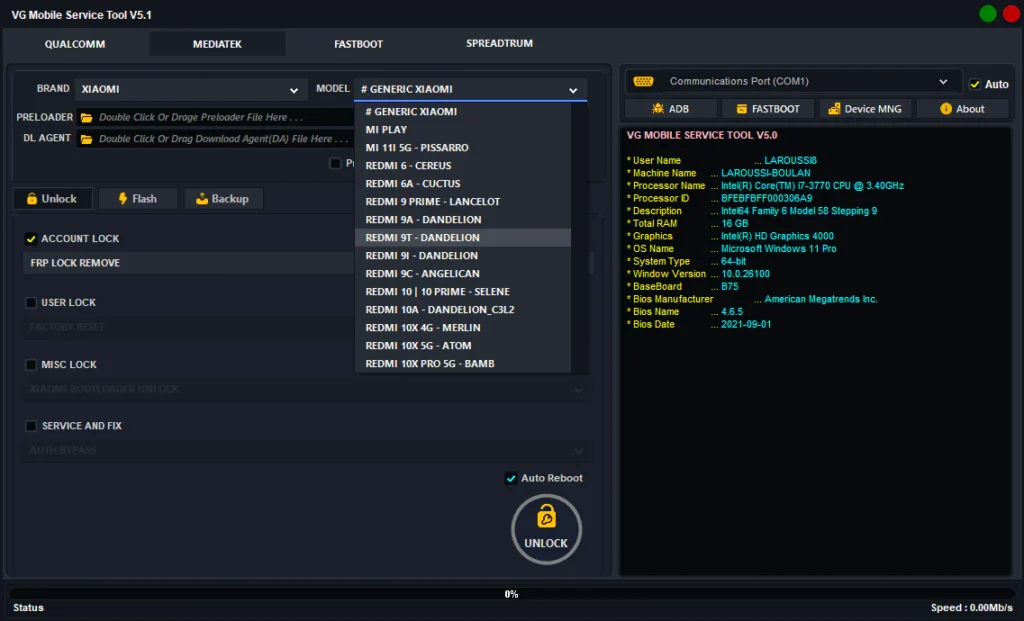Click the Bios Date line in log
The height and width of the screenshot is (621, 1024).
(x=699, y=325)
